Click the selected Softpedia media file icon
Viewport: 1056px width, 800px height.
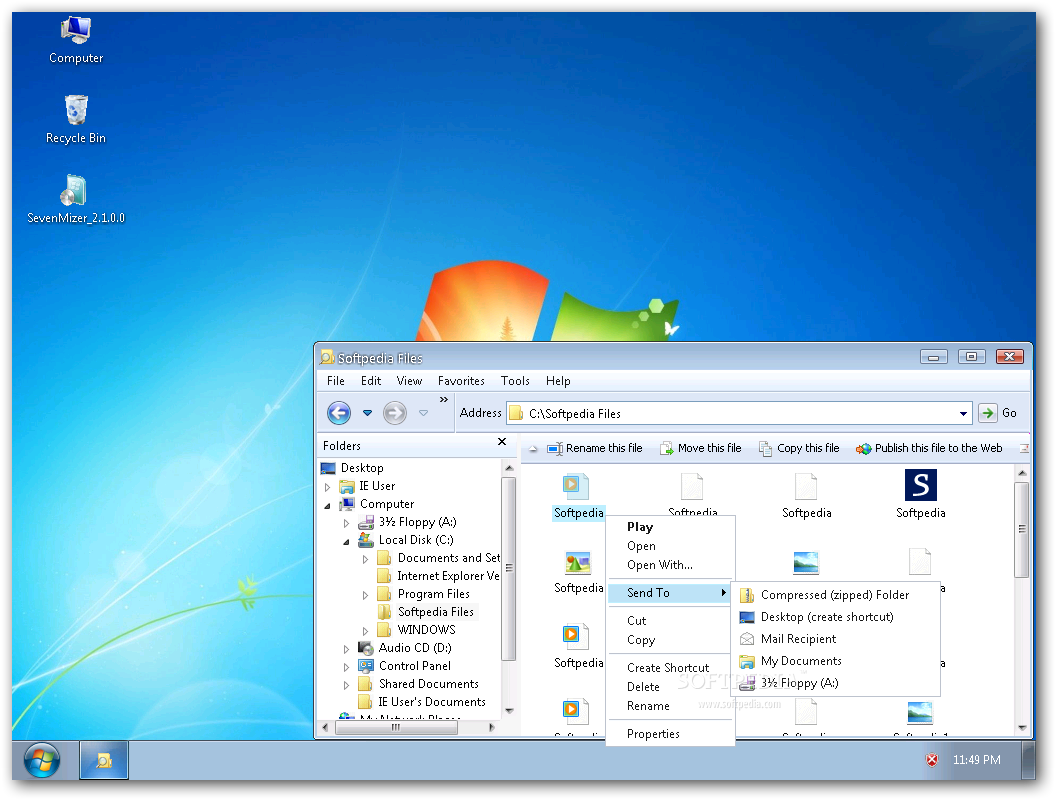click(x=576, y=486)
